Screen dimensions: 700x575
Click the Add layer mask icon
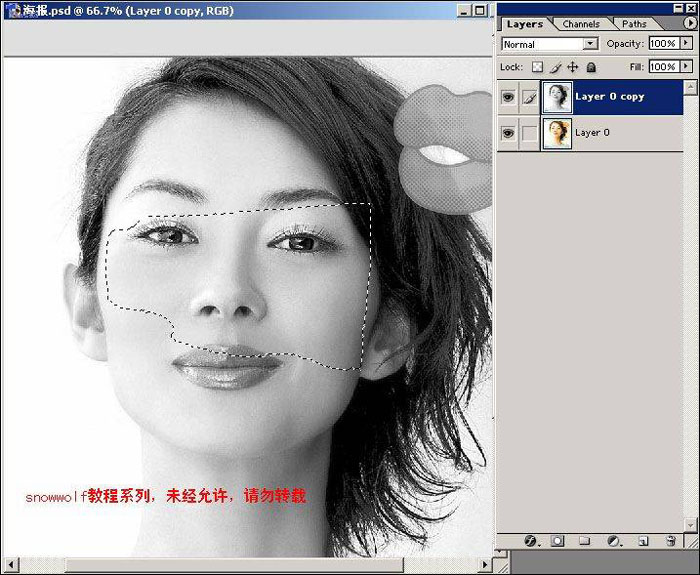pyautogui.click(x=558, y=541)
